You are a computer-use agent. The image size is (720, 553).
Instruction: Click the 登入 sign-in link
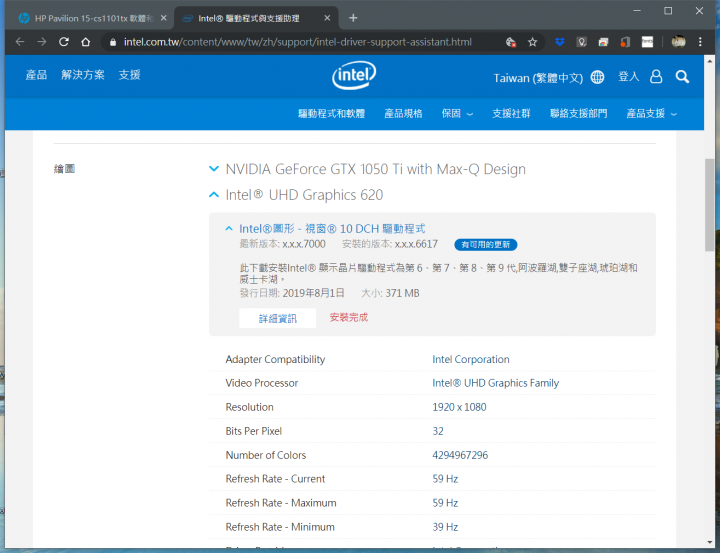[x=629, y=76]
